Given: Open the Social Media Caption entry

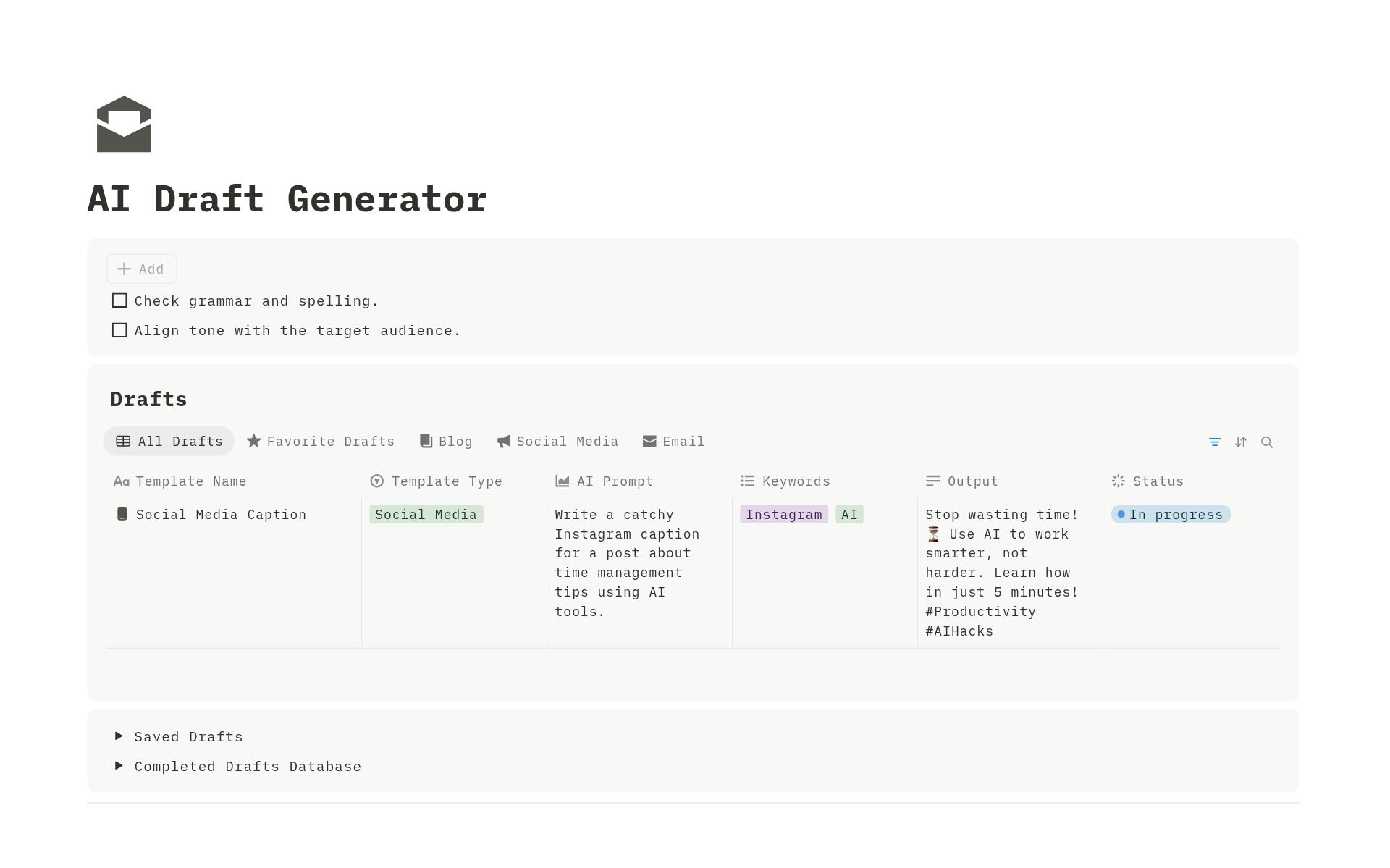Looking at the screenshot, I should click(221, 515).
